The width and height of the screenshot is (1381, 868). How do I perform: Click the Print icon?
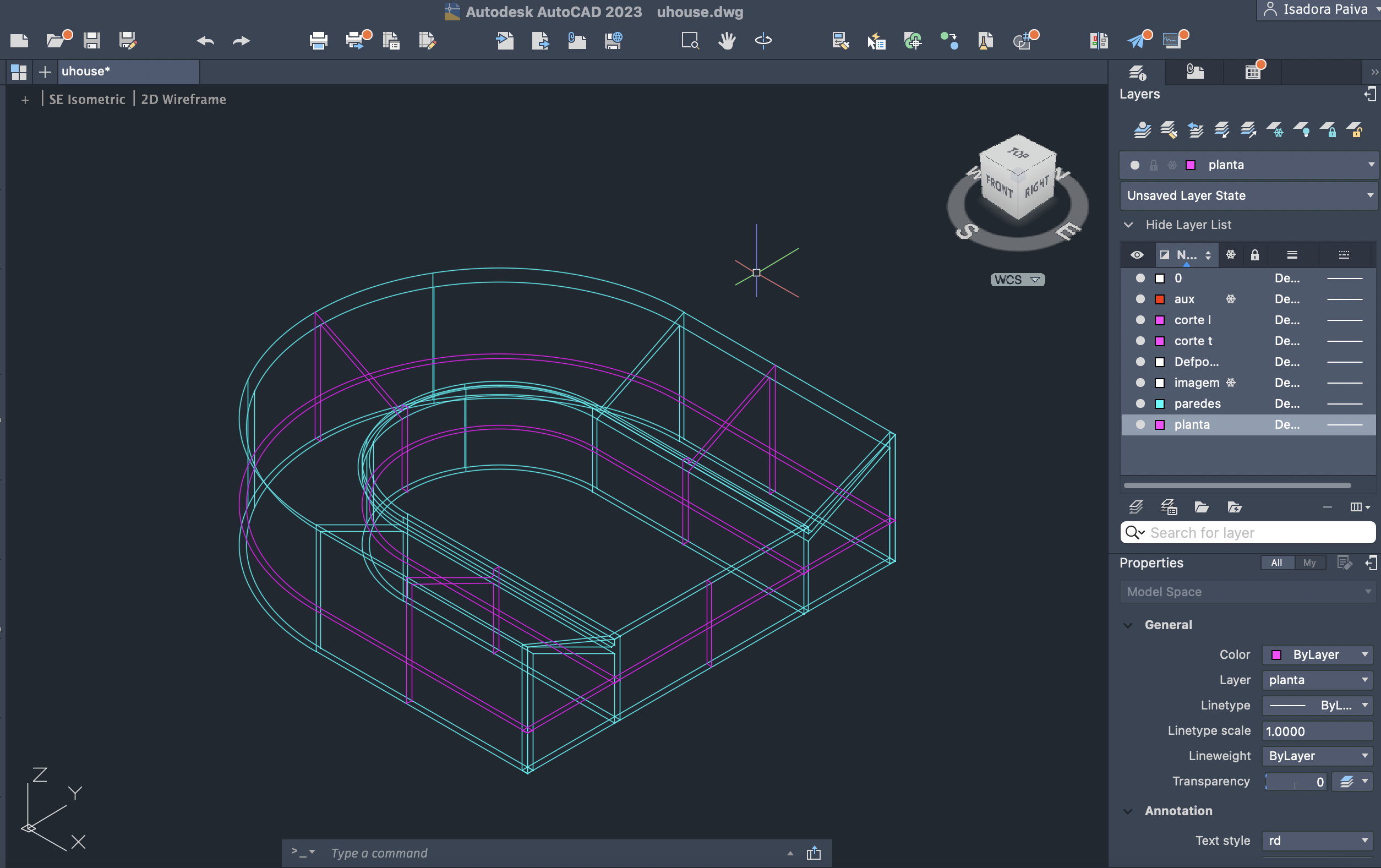click(x=318, y=40)
